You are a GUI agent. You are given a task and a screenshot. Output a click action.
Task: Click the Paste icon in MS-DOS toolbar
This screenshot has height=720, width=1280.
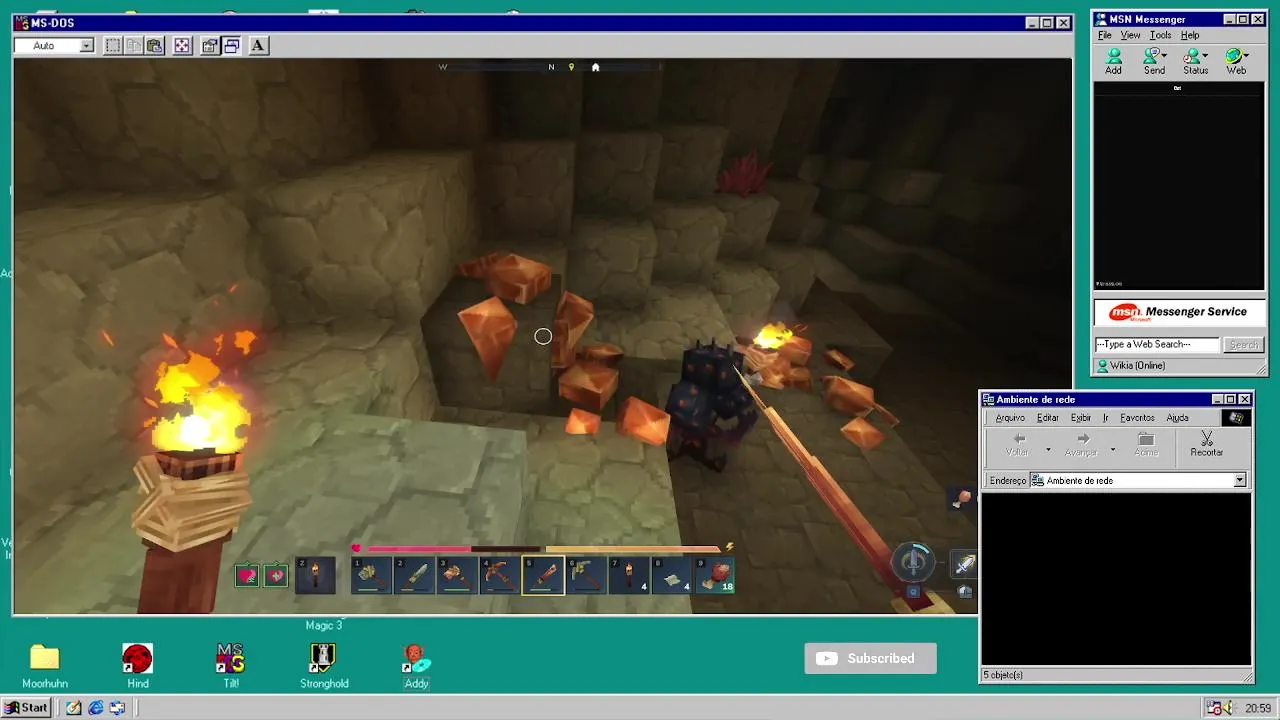click(x=155, y=45)
